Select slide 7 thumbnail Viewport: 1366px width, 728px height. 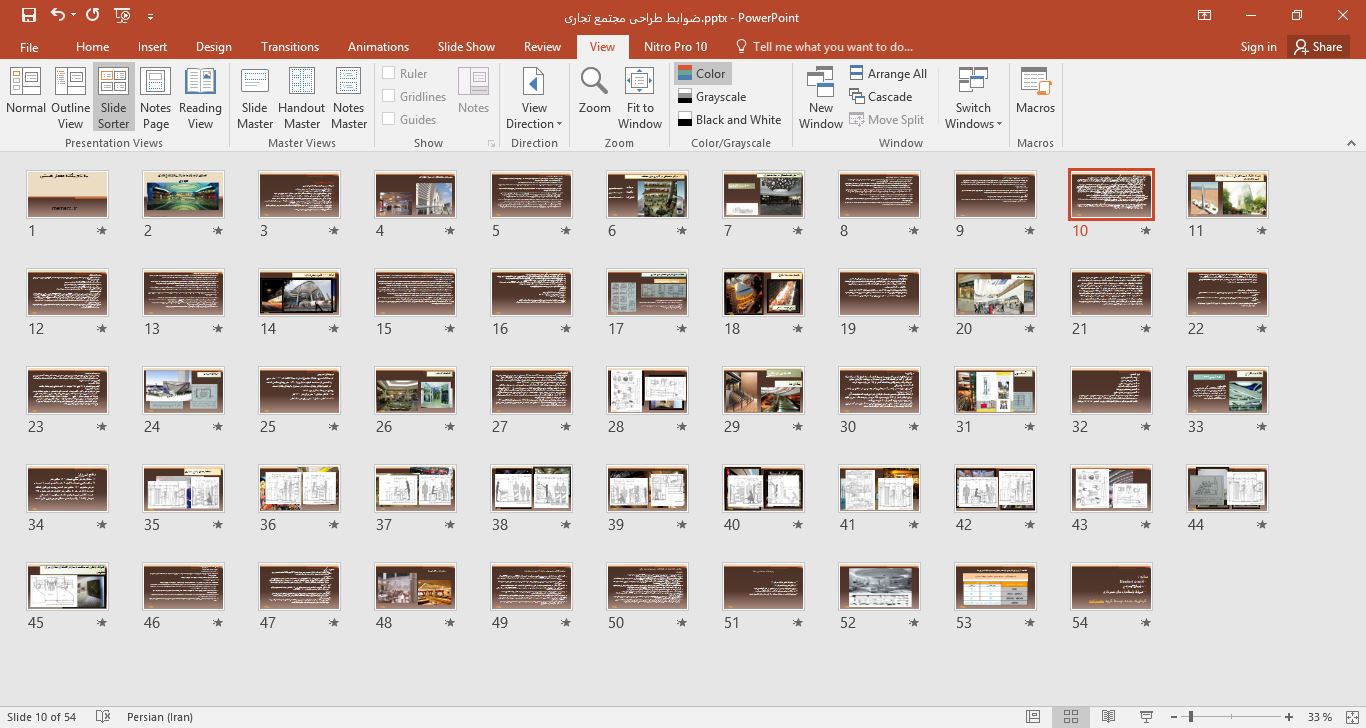pyautogui.click(x=763, y=194)
